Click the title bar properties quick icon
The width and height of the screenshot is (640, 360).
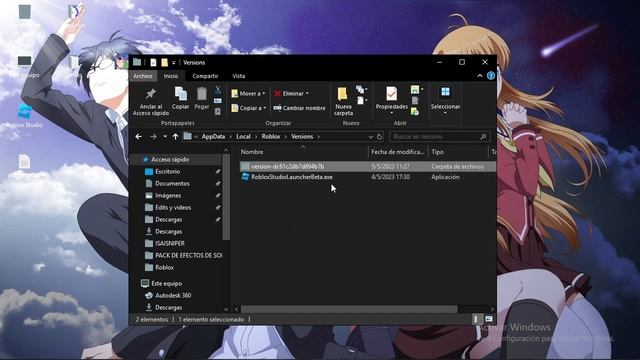[x=153, y=62]
